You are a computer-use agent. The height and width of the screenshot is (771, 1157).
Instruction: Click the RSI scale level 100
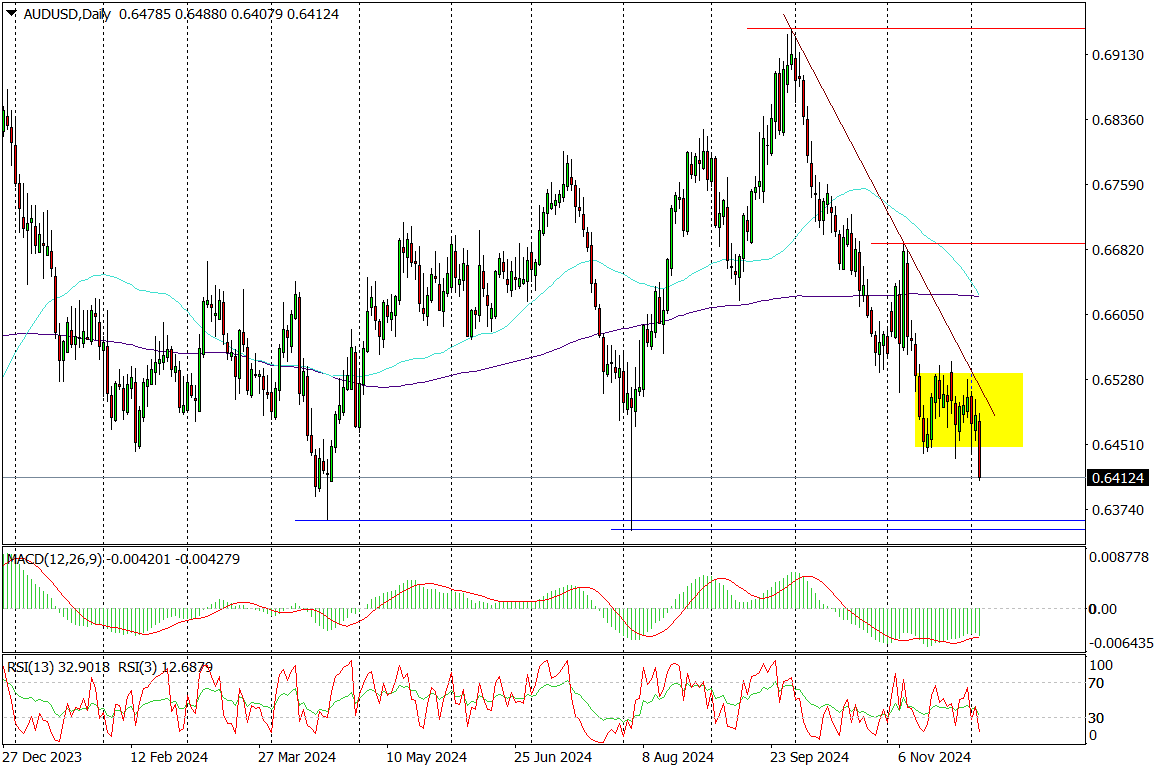click(x=1101, y=665)
